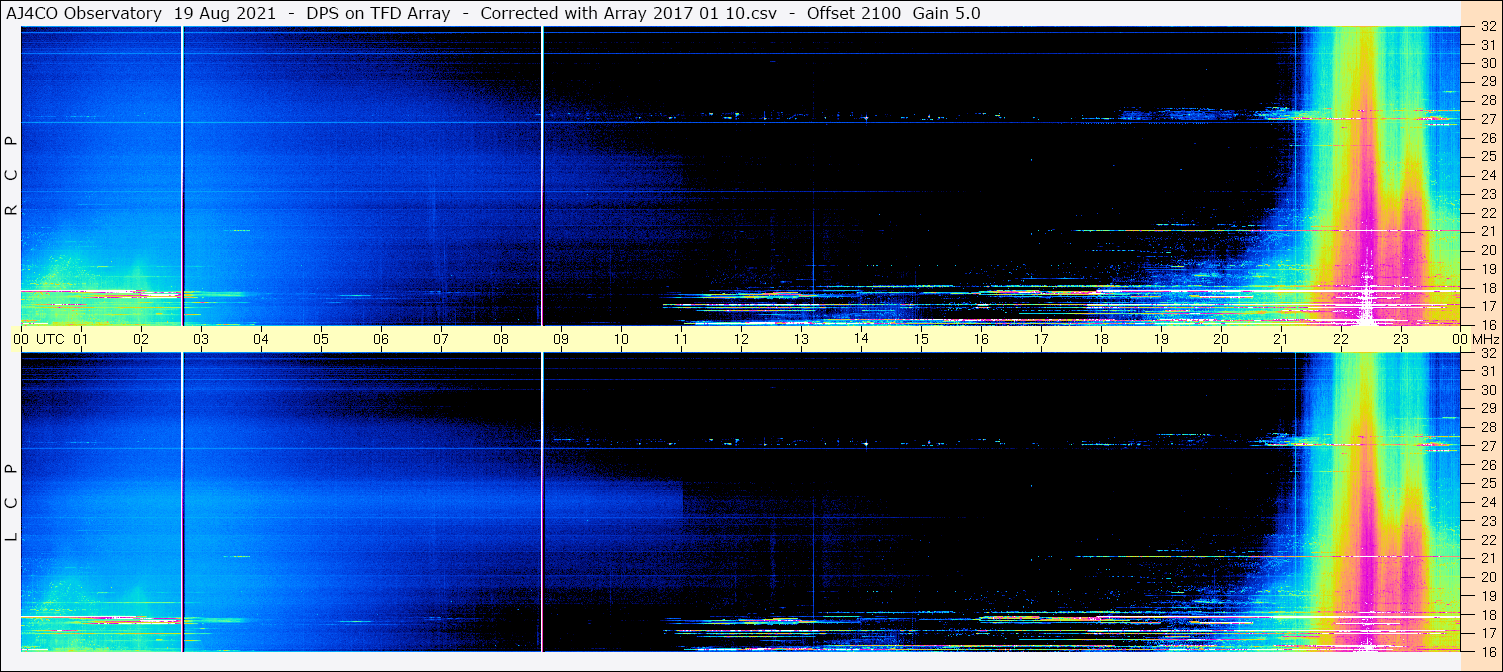Select the 'Gain 5.0' header value
Screen dimensions: 1503x672
point(947,13)
